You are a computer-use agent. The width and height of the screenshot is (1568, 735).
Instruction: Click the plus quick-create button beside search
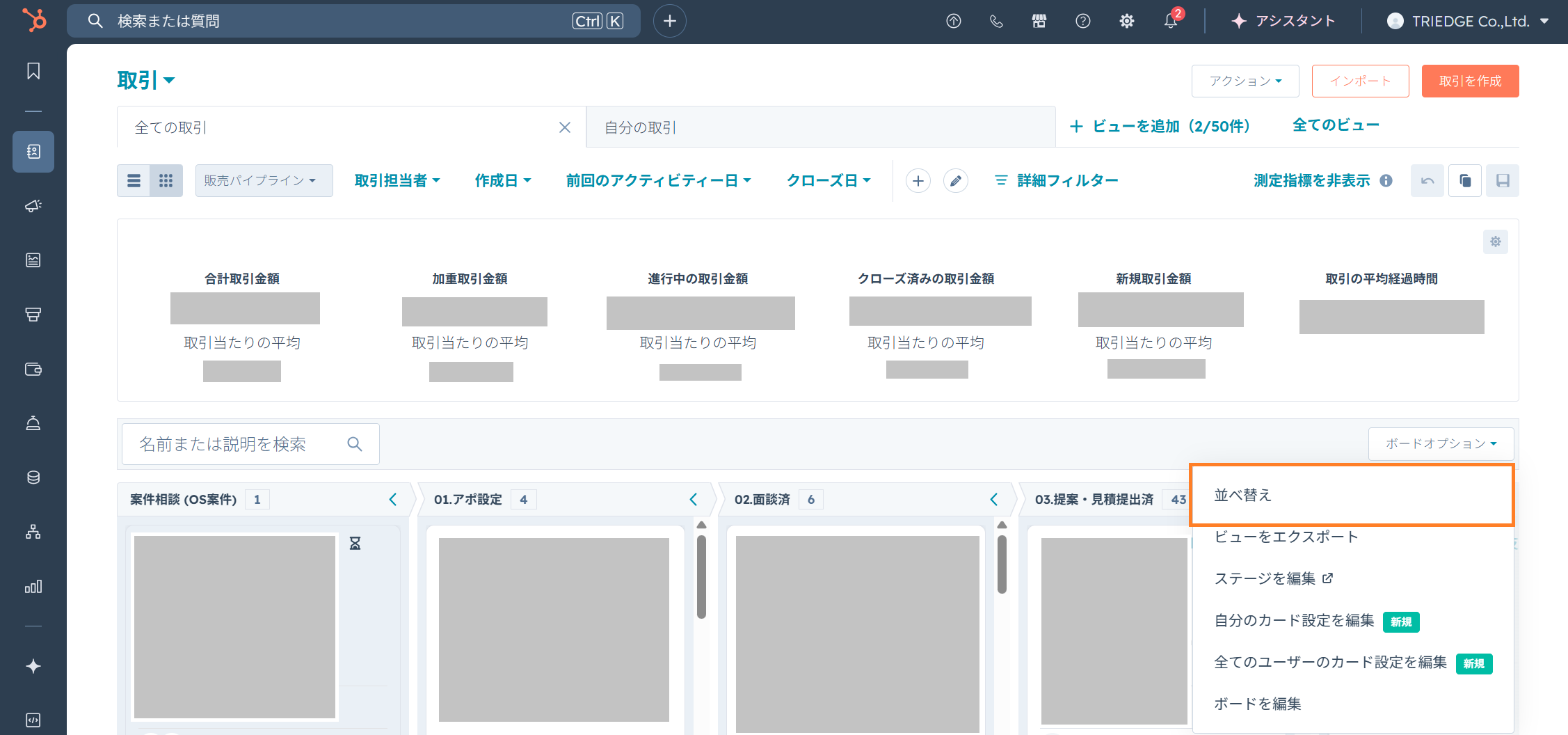pyautogui.click(x=670, y=21)
